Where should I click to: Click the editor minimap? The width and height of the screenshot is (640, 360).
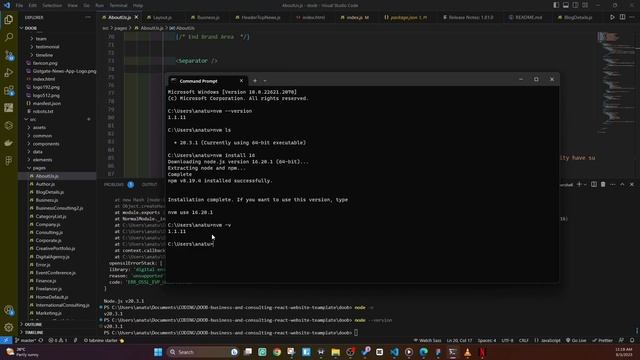(x=616, y=82)
